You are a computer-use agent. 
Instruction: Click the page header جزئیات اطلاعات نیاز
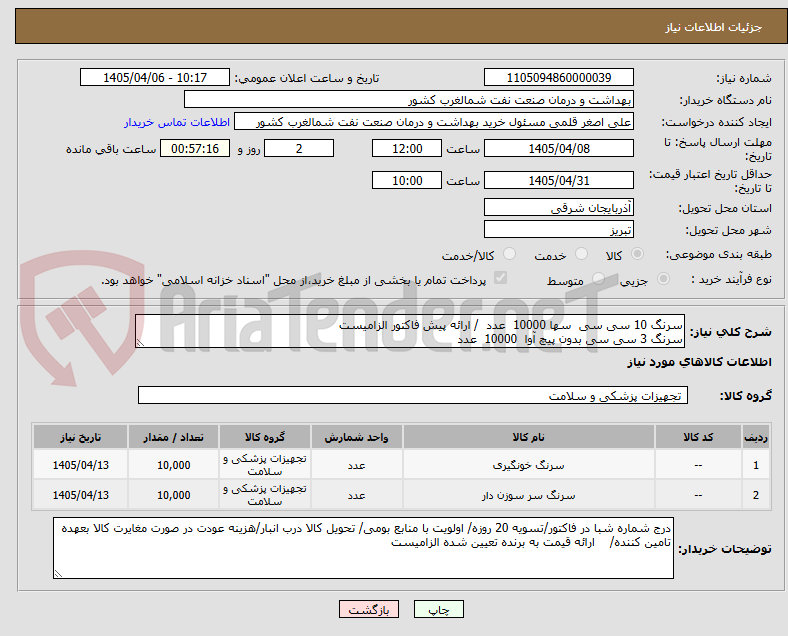[x=714, y=27]
